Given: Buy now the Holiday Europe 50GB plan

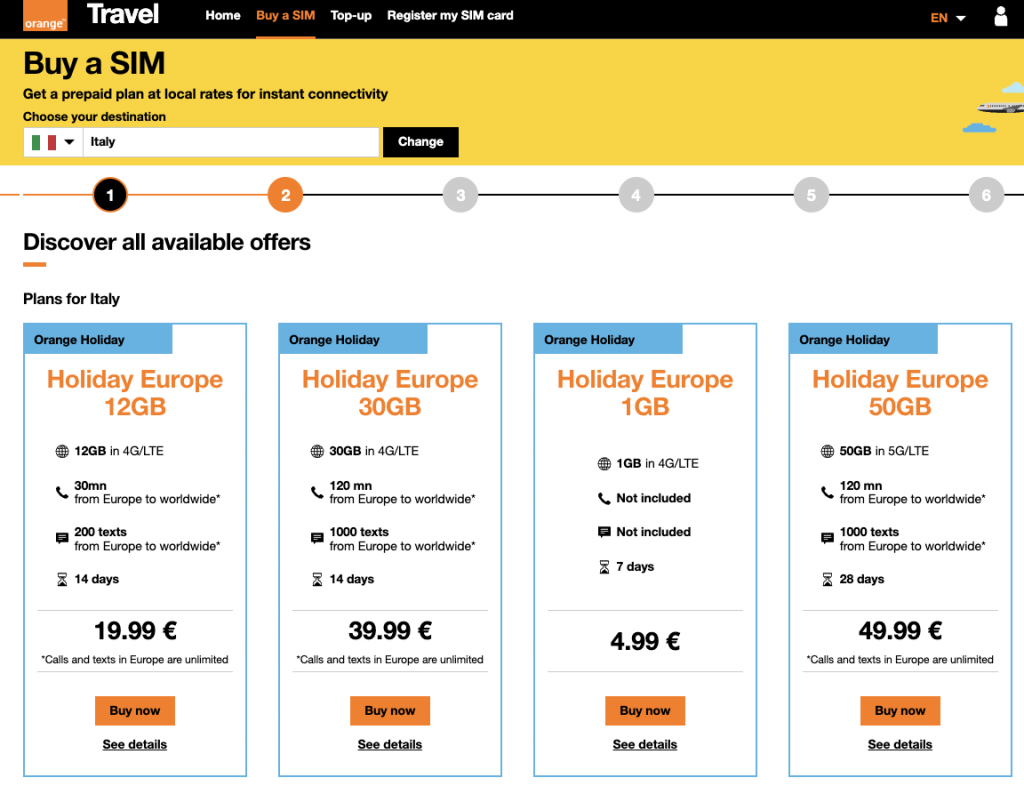Looking at the screenshot, I should click(x=900, y=711).
